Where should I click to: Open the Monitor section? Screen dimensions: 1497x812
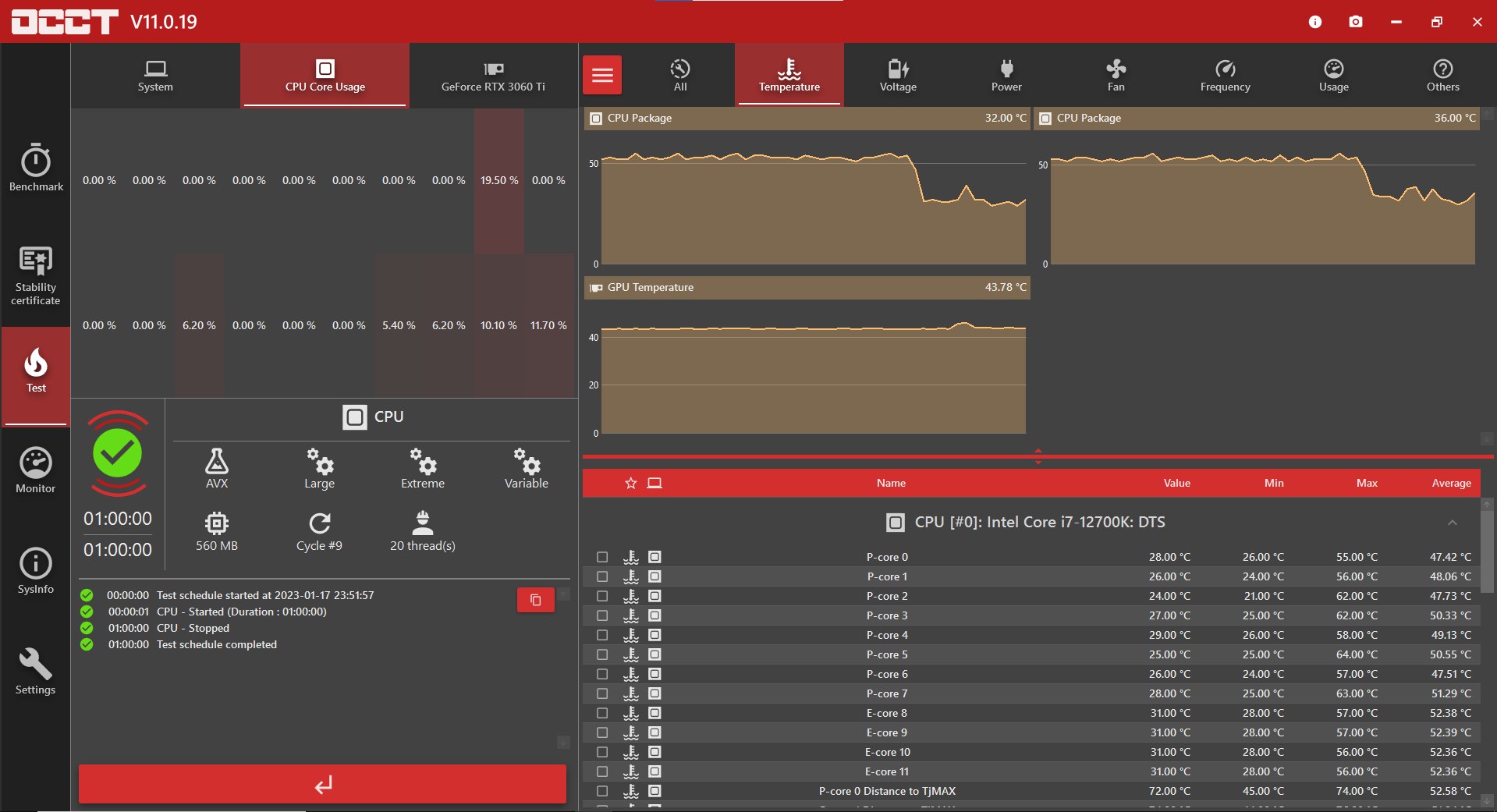point(36,470)
